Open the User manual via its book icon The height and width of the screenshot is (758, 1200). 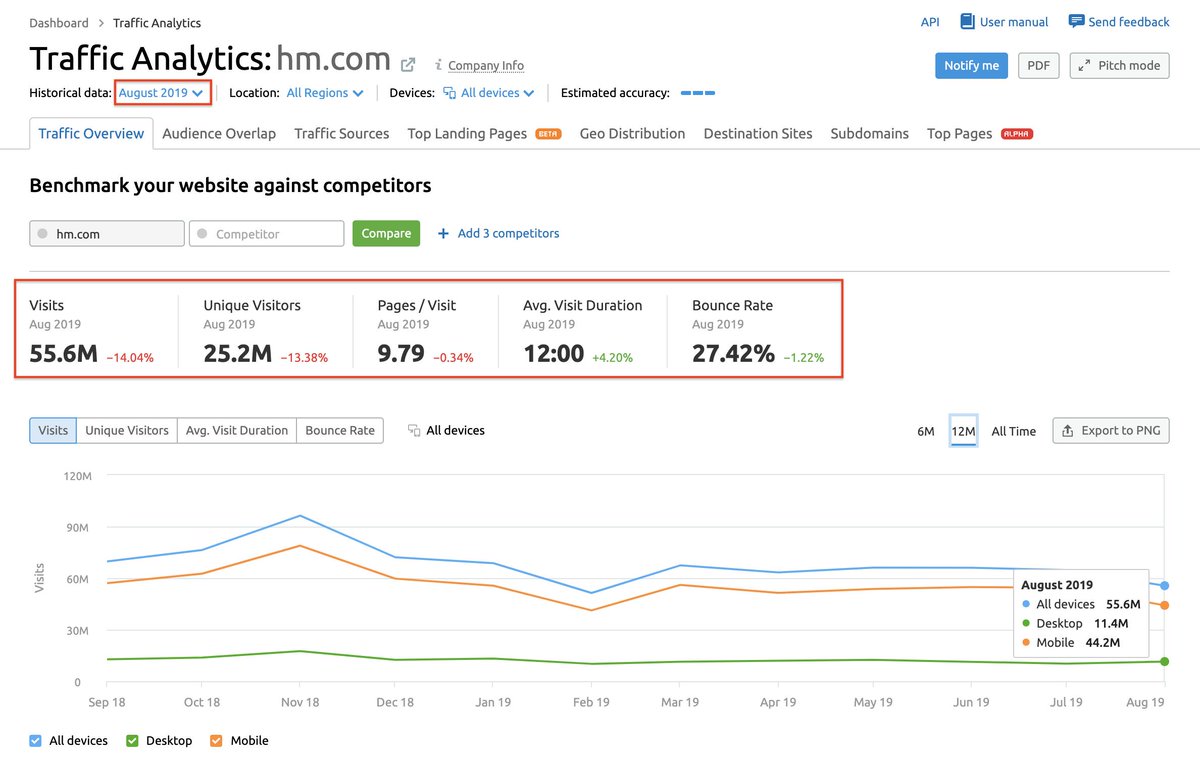tap(966, 21)
